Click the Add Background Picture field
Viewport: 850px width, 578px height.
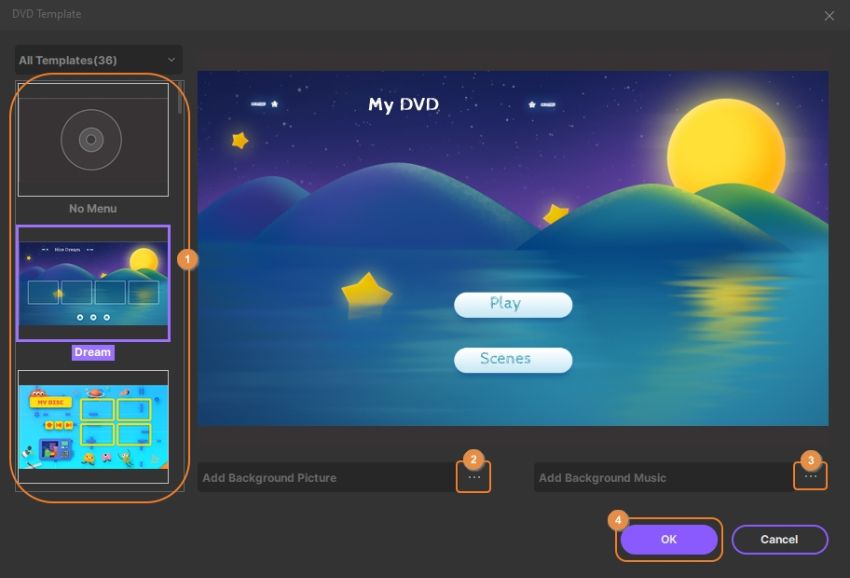pos(325,478)
